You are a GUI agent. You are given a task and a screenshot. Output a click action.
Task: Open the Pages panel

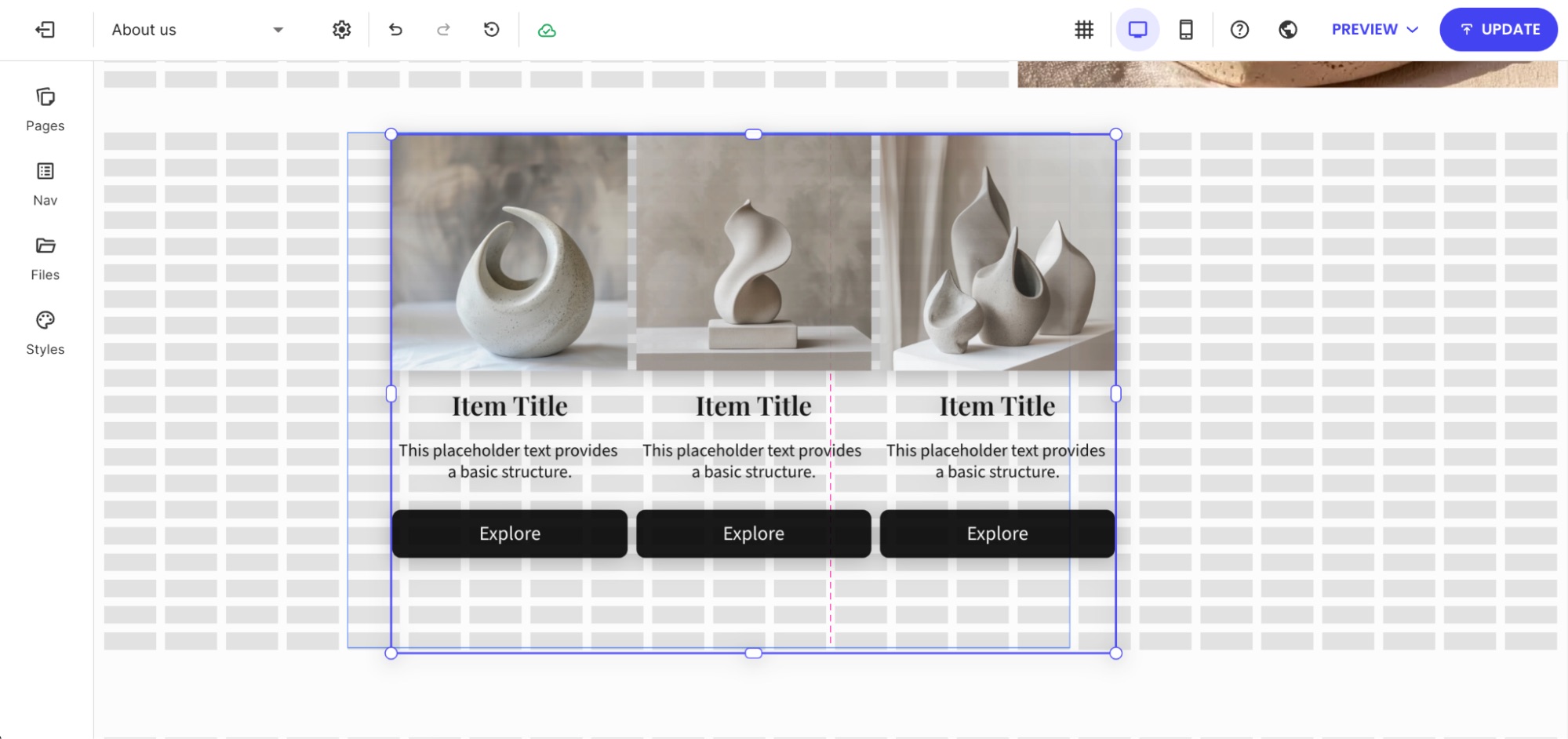coord(45,110)
